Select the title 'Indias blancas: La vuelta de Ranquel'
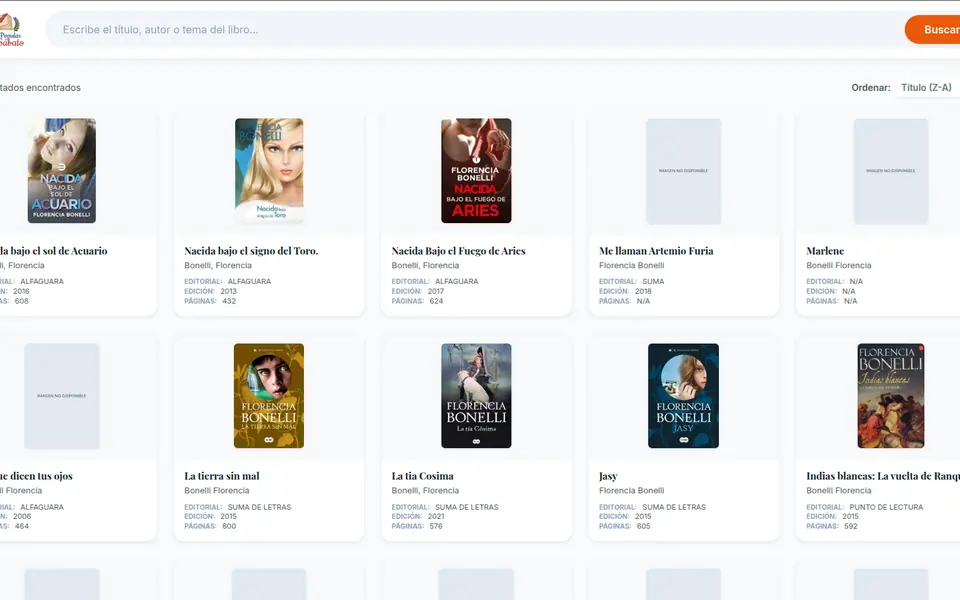Screen dimensions: 960x600 pyautogui.click(x=883, y=476)
